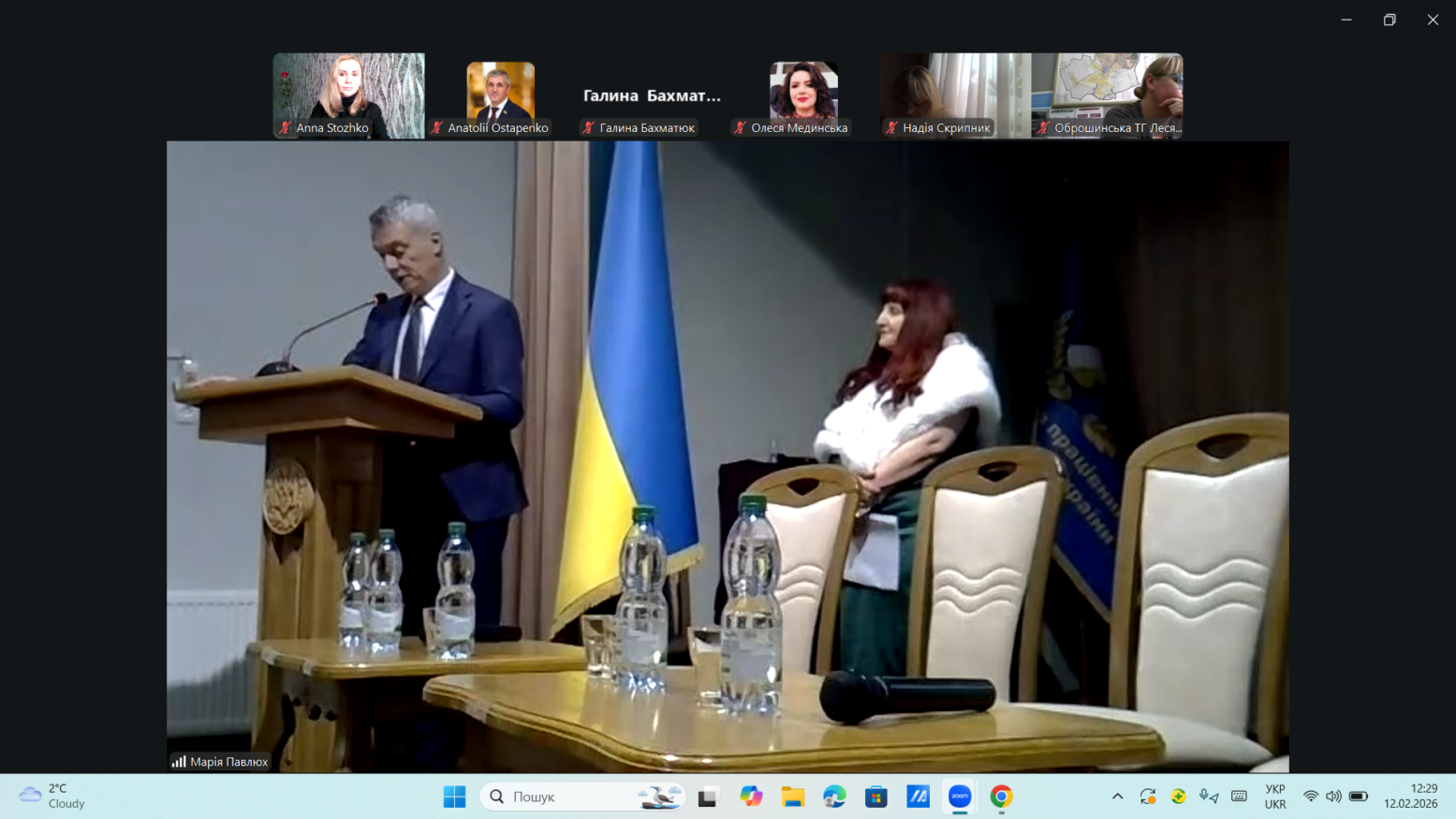Select Галина Бахматюк's participant tile
Viewport: 1456px width, 819px height.
652,95
